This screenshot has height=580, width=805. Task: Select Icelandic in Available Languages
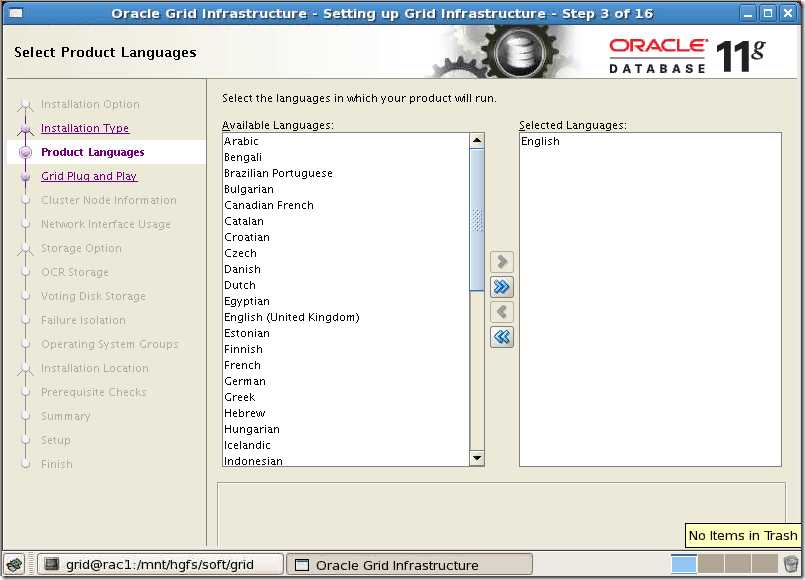tap(346, 445)
